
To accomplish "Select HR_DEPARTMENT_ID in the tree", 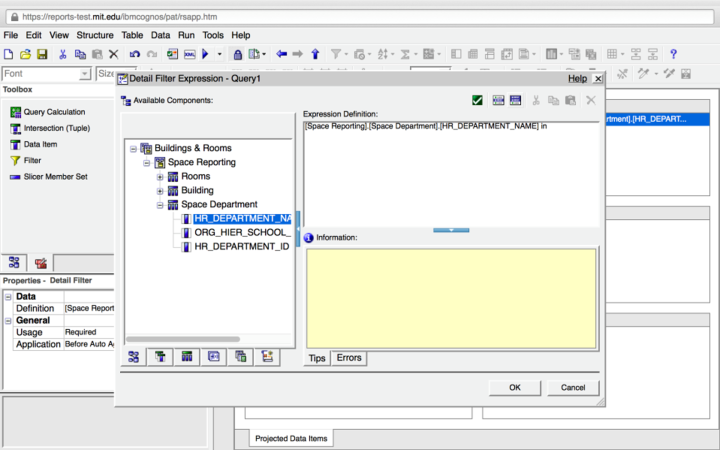I will pos(241,245).
